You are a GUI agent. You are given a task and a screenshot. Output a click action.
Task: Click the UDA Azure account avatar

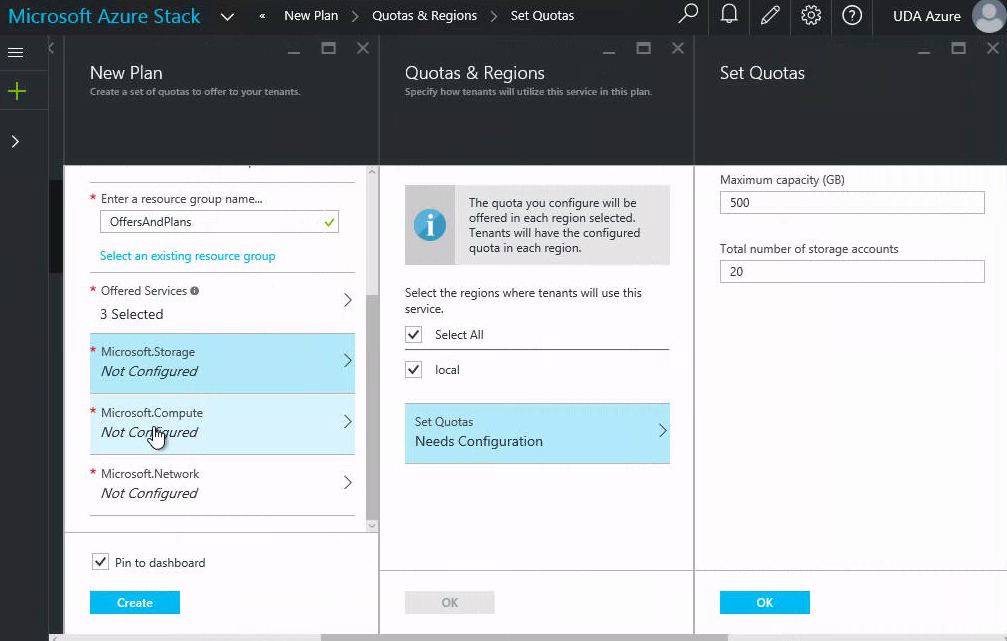(x=987, y=16)
